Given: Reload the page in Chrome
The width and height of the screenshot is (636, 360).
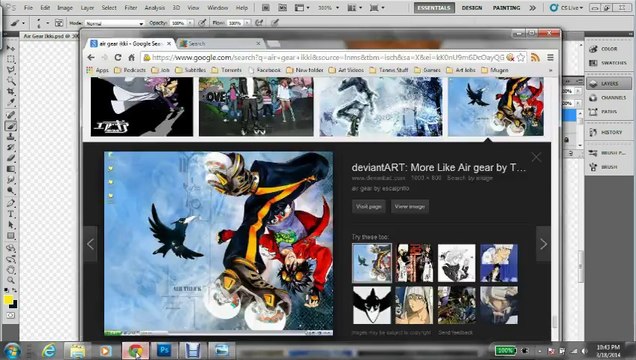Looking at the screenshot, I should click(118, 58).
